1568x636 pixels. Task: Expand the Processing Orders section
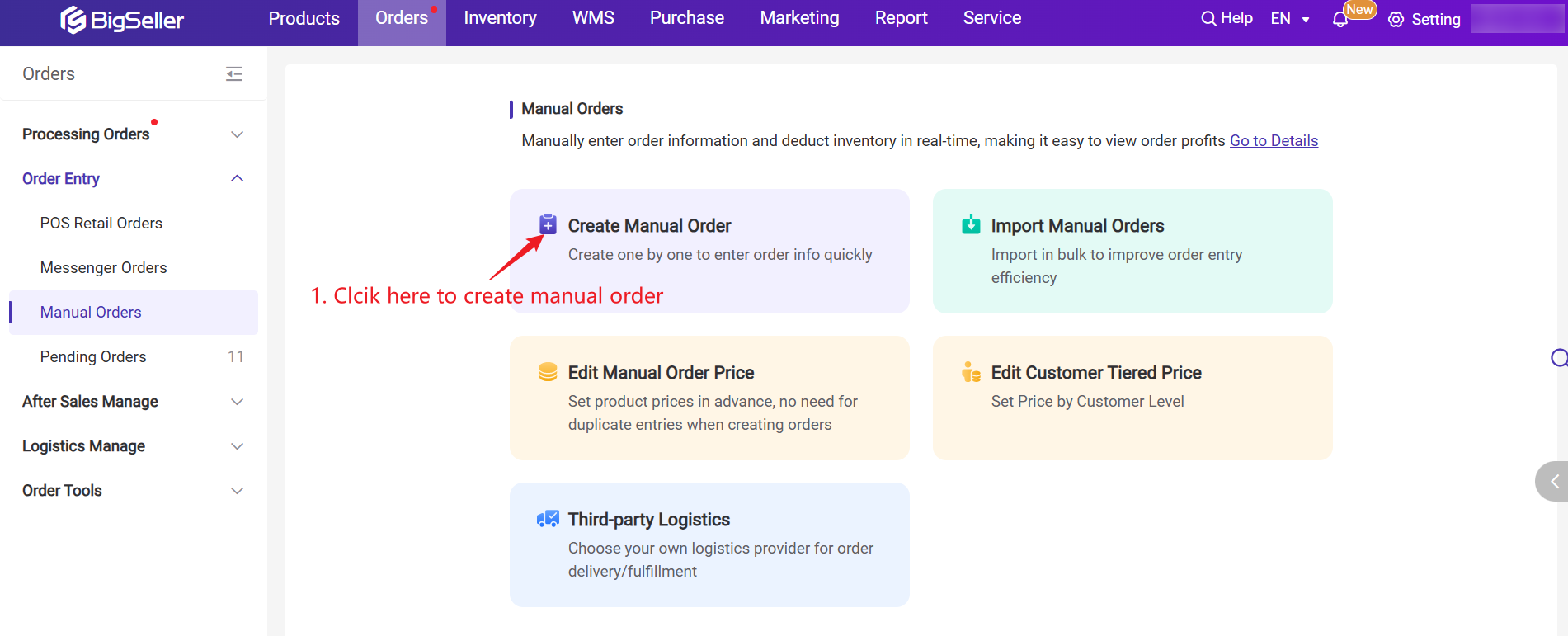click(x=237, y=134)
